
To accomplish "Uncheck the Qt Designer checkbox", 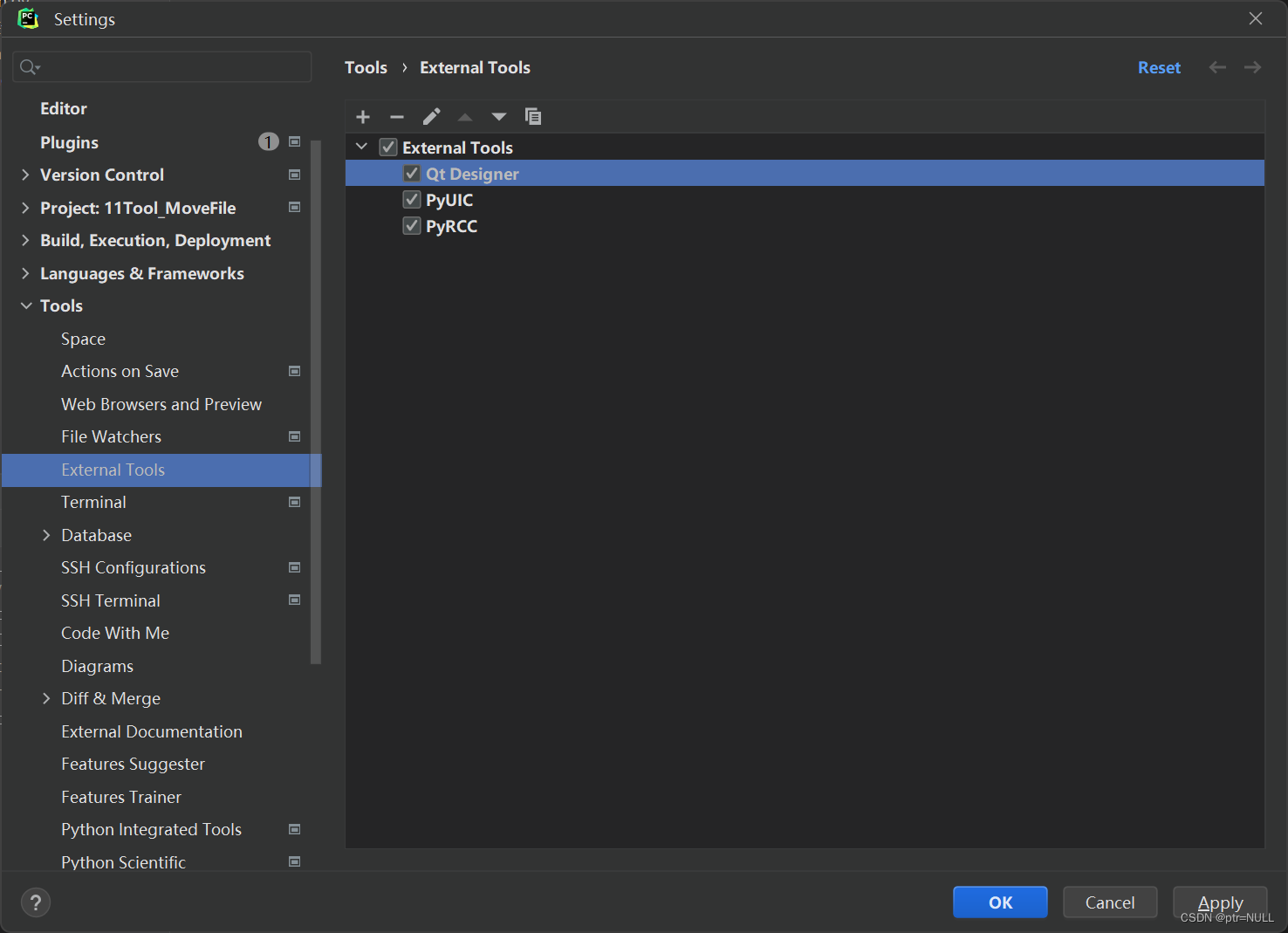I will coord(412,173).
